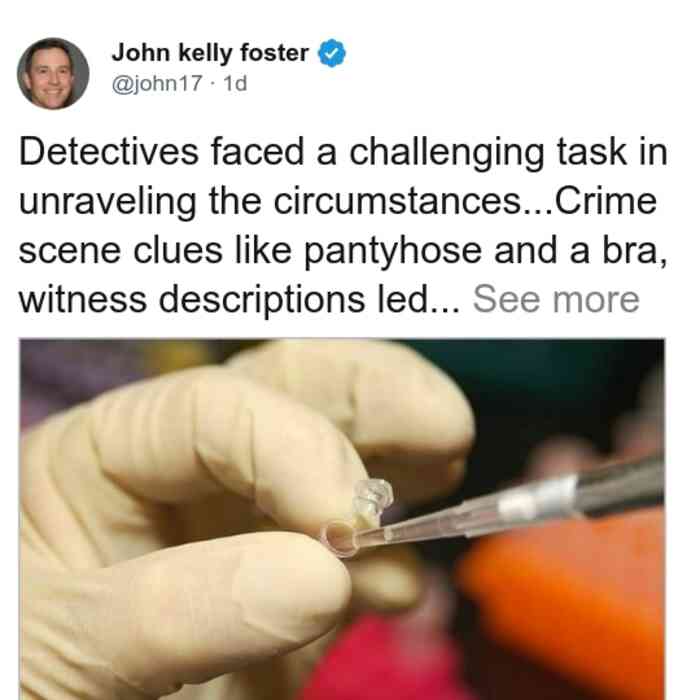Click the phrase pantyhose and a bra
The height and width of the screenshot is (700, 700).
point(486,252)
